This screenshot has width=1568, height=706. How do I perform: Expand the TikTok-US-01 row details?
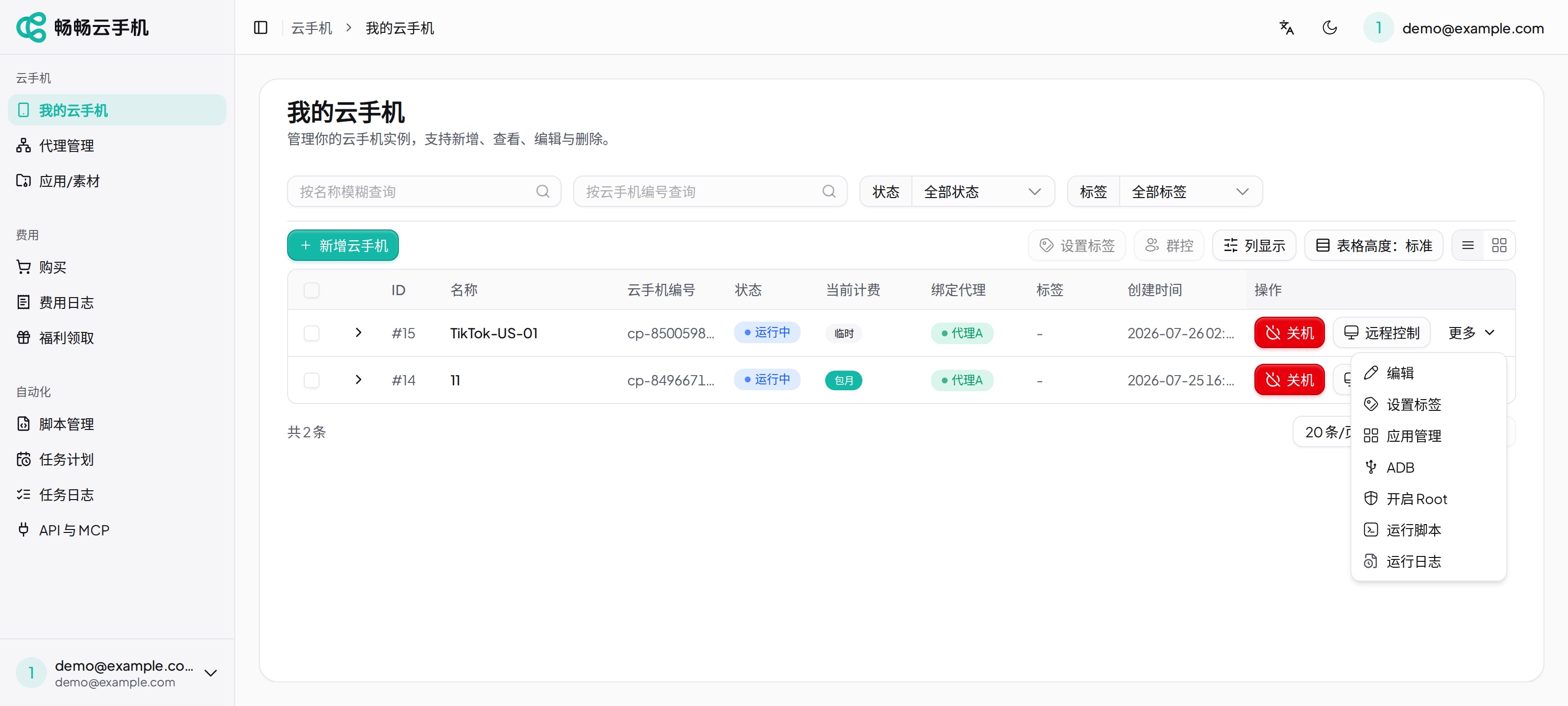(x=359, y=332)
